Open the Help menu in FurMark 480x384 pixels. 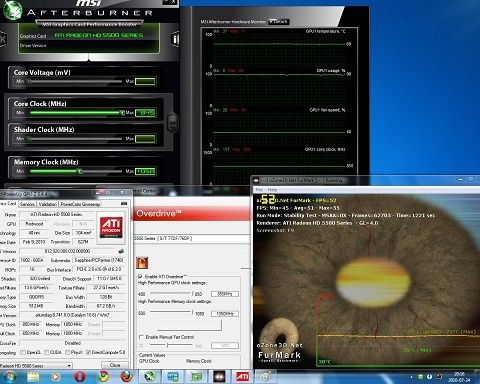pos(272,189)
